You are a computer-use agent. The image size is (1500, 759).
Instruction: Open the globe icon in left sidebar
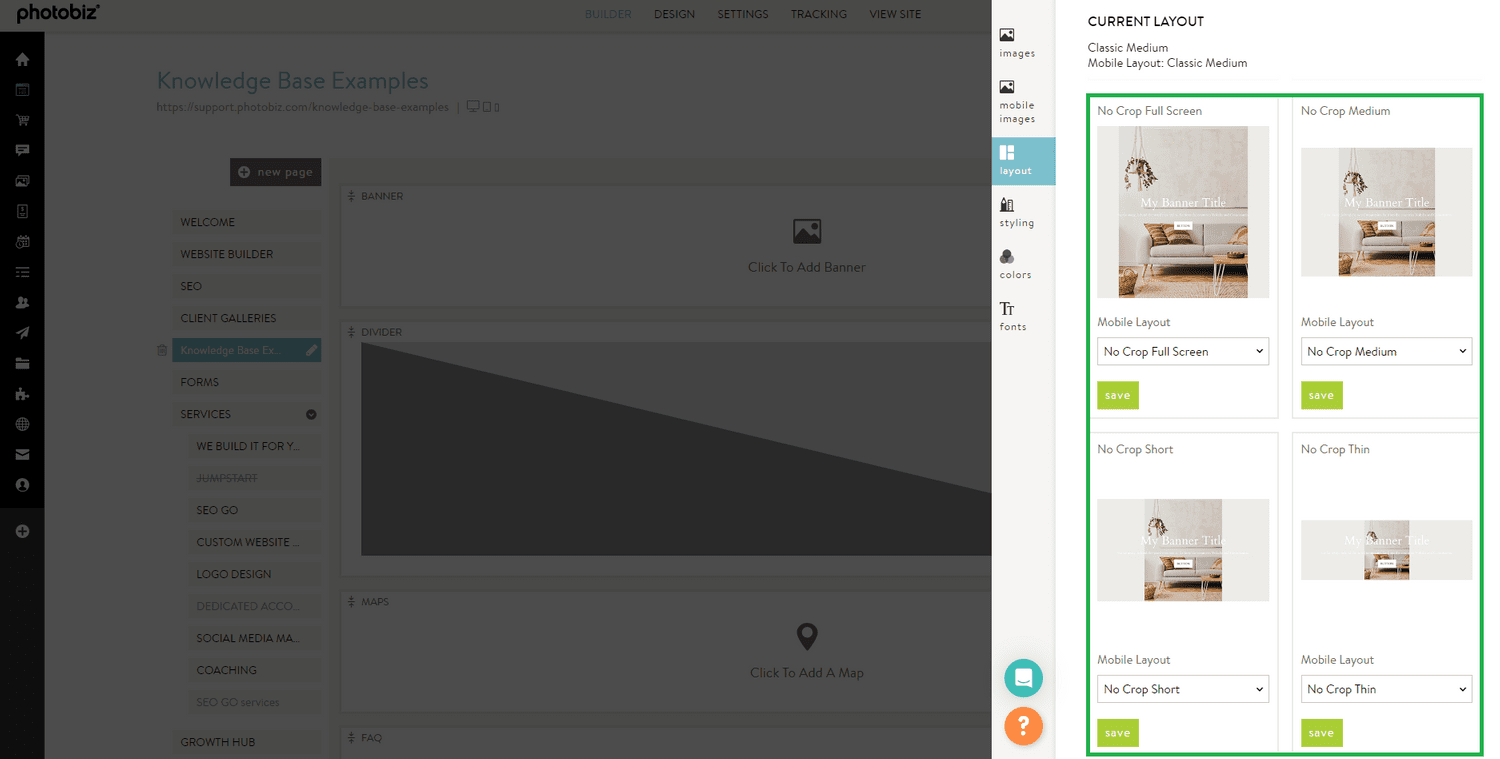(x=22, y=424)
